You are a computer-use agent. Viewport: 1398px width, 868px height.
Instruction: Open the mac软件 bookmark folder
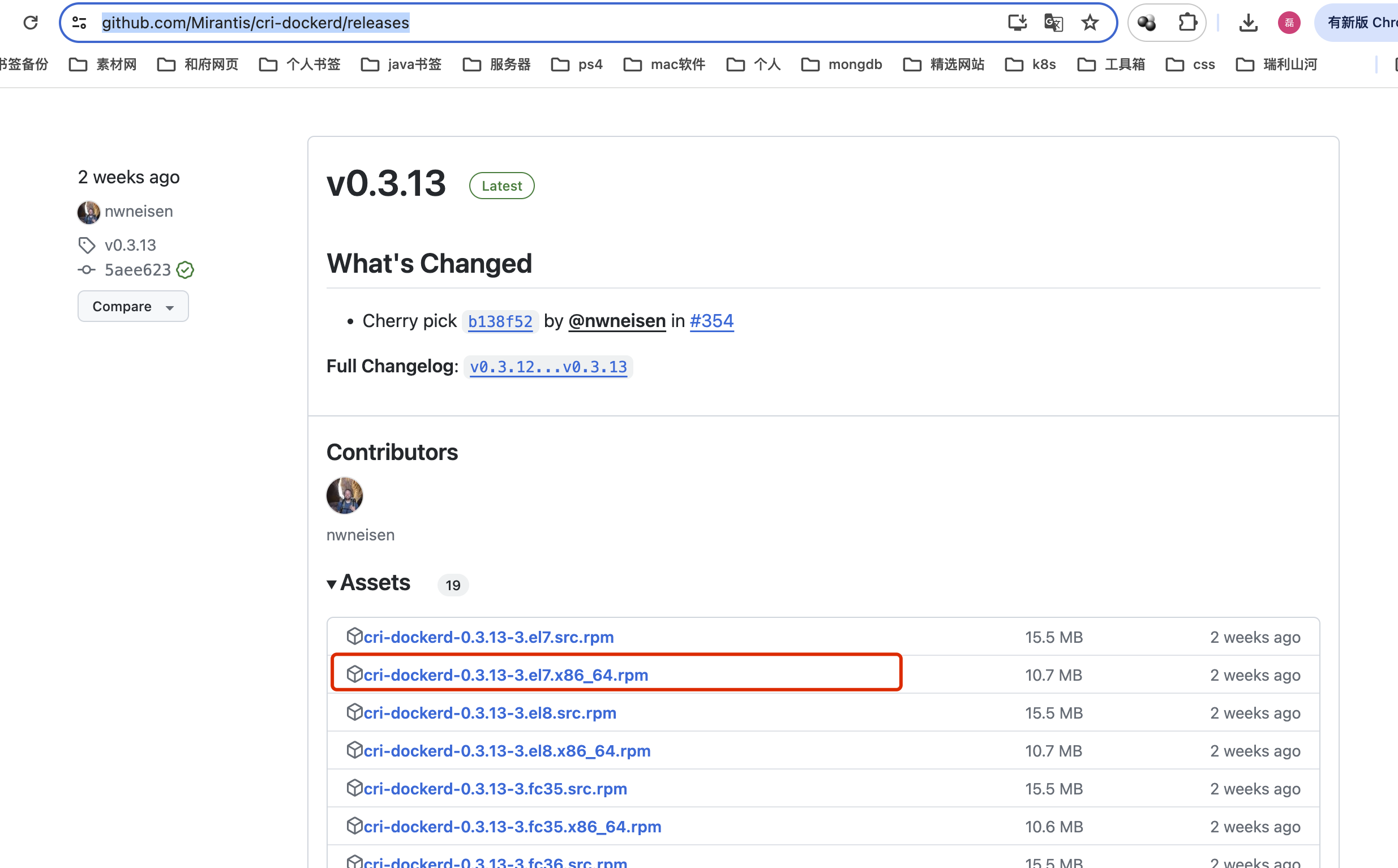tap(664, 65)
